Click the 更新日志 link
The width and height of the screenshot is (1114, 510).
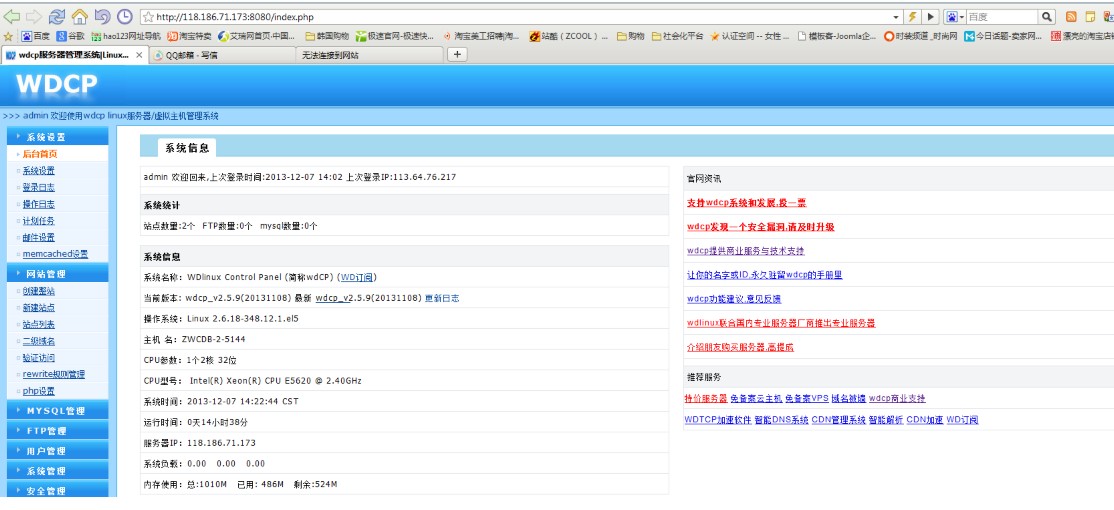tap(442, 298)
